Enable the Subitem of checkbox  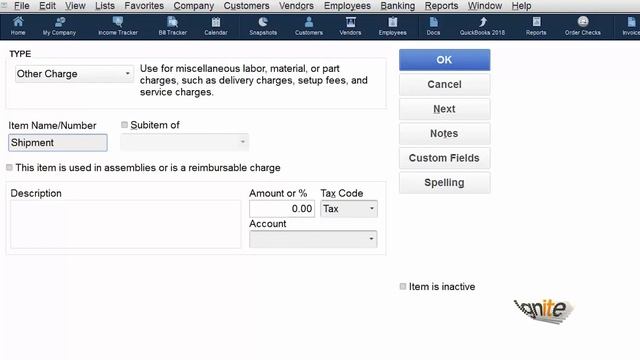pos(124,125)
